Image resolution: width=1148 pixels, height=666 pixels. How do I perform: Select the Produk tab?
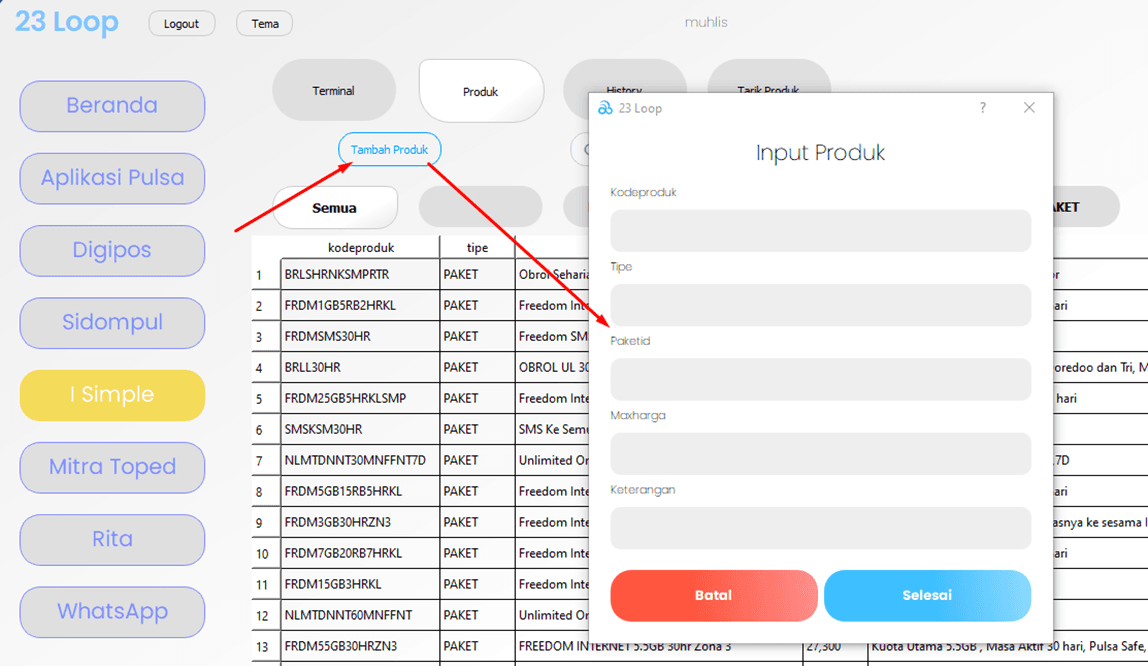click(x=480, y=91)
